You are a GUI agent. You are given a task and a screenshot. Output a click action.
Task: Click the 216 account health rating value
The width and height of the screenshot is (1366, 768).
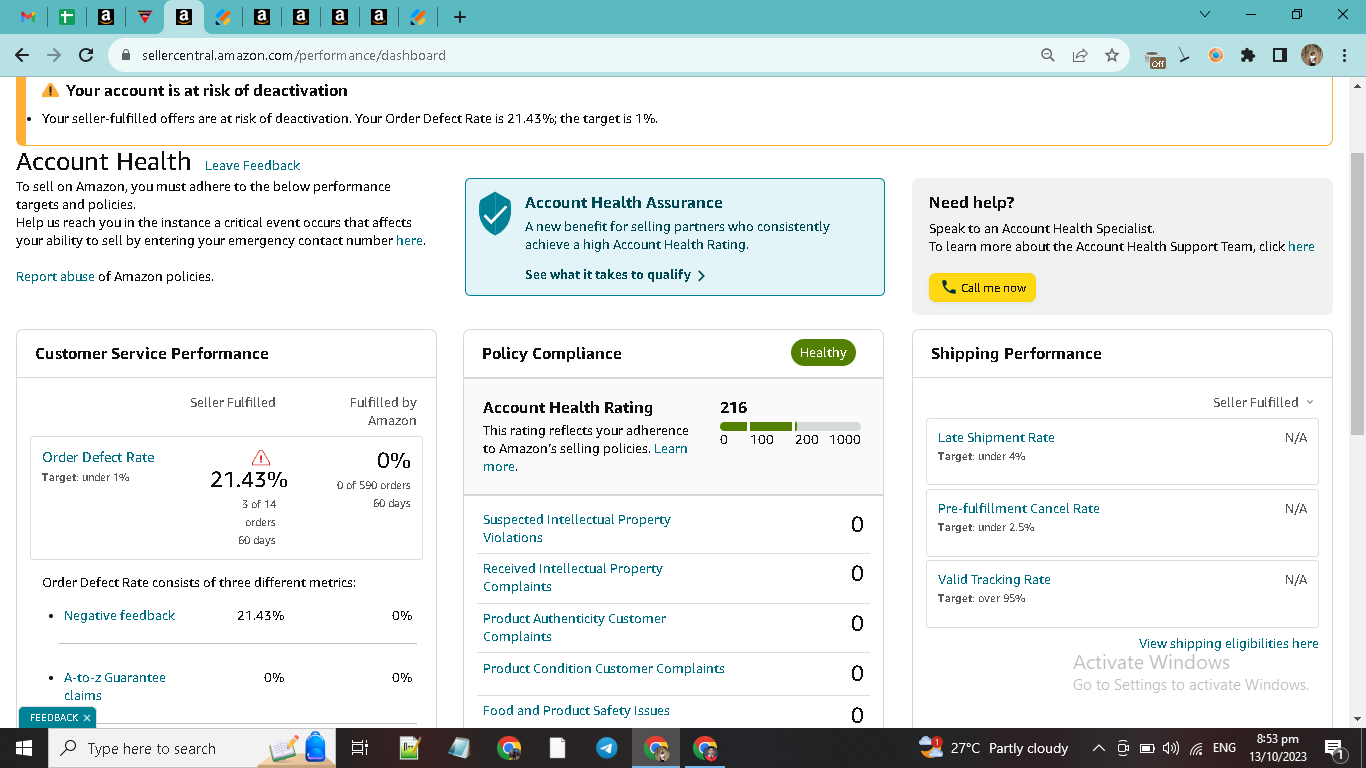[734, 407]
